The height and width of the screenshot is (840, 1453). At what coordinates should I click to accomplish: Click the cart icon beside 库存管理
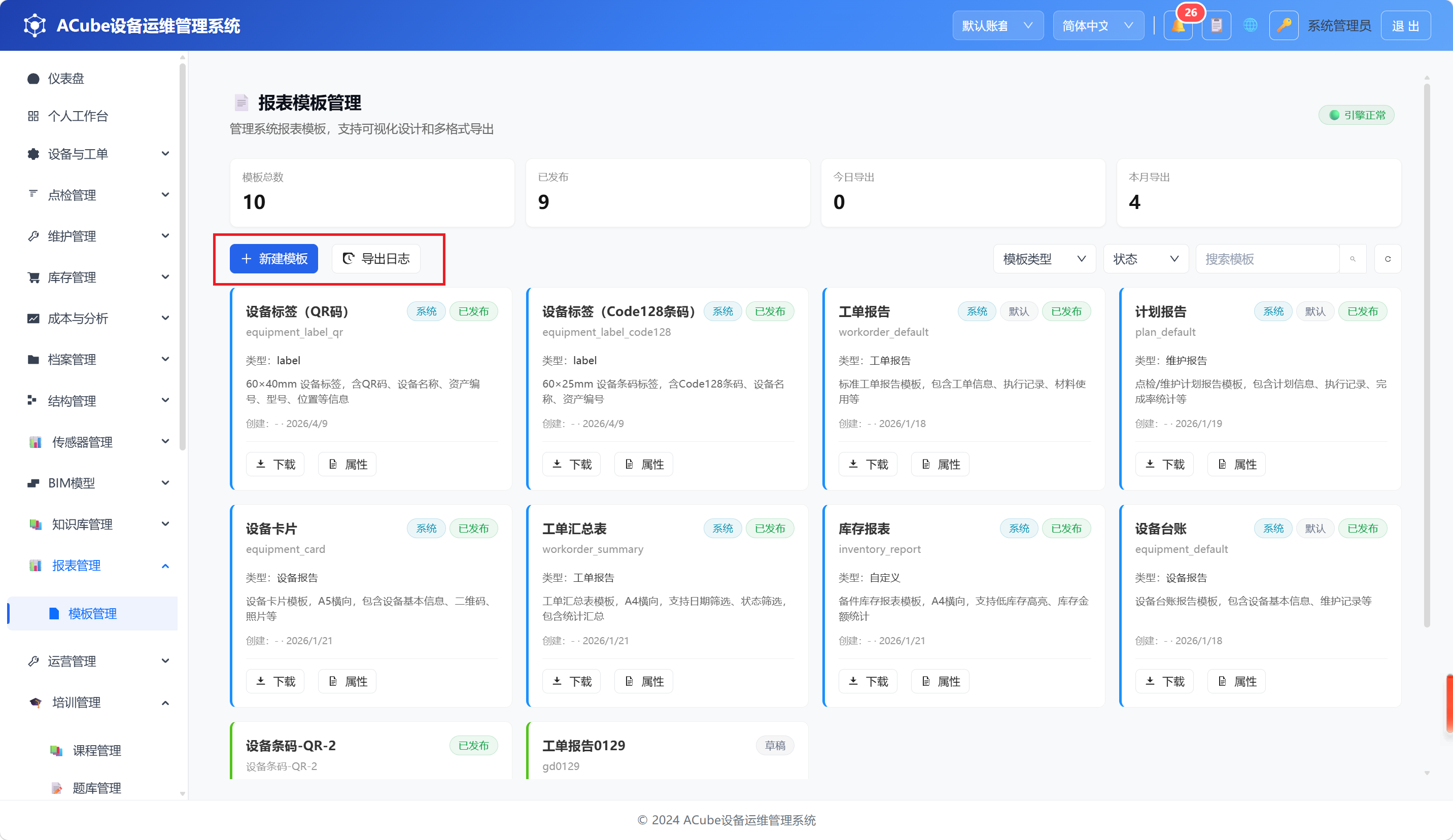click(33, 277)
